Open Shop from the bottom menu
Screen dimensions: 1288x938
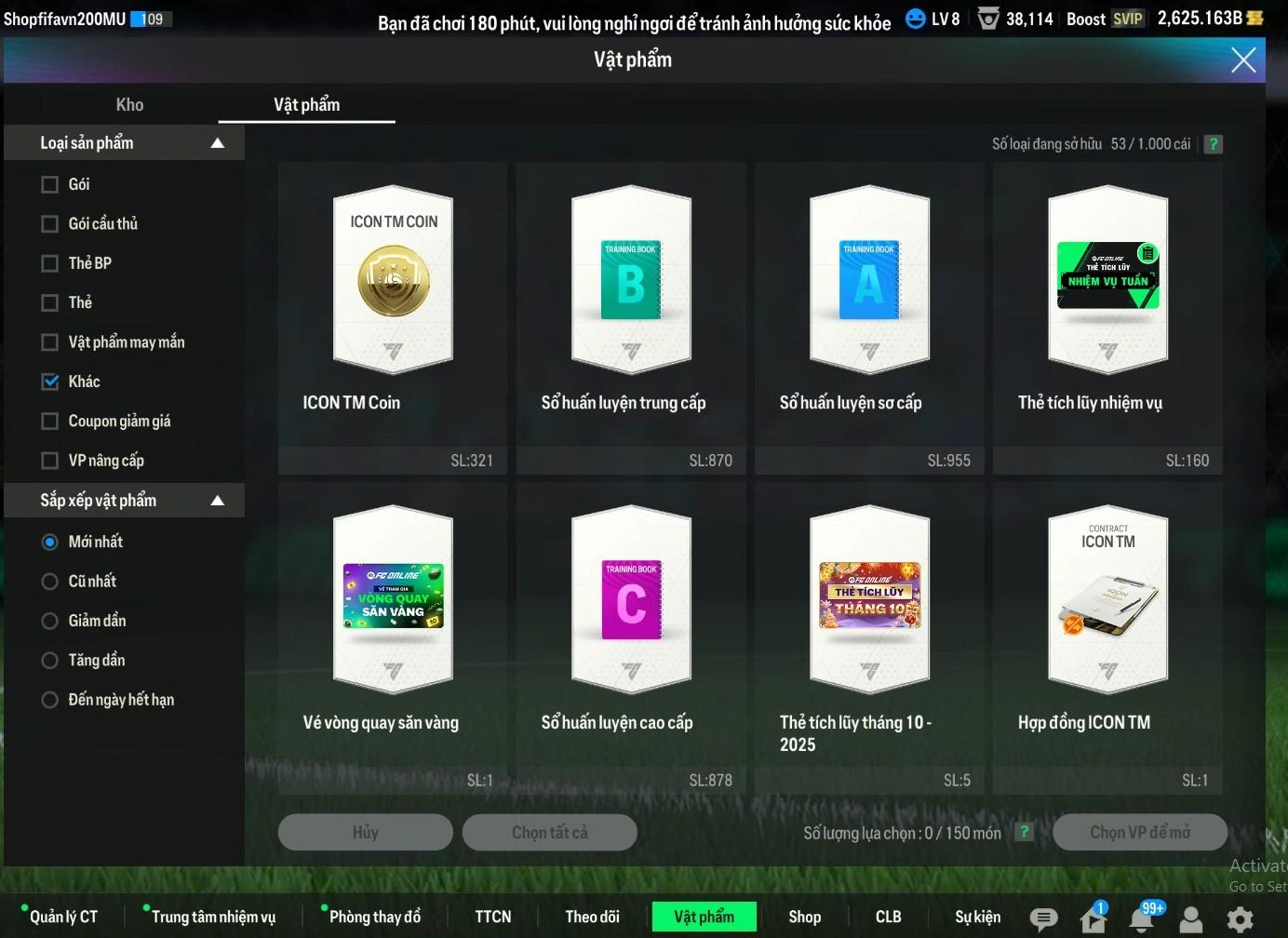tap(804, 917)
